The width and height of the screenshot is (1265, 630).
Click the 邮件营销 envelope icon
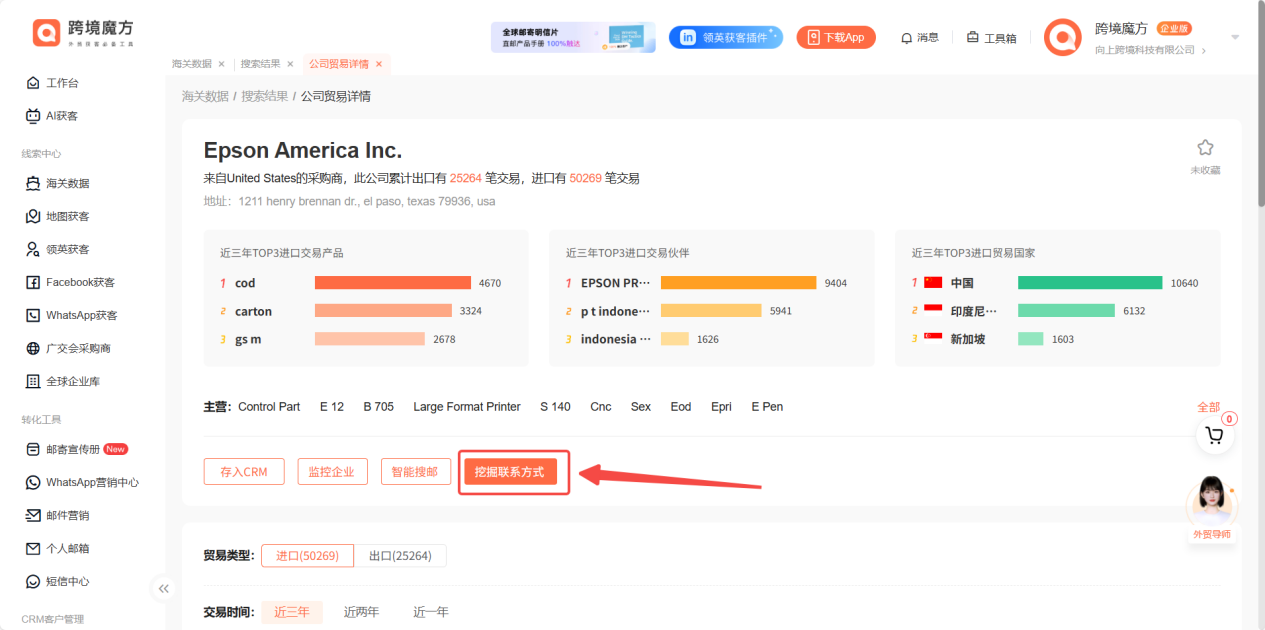(33, 515)
